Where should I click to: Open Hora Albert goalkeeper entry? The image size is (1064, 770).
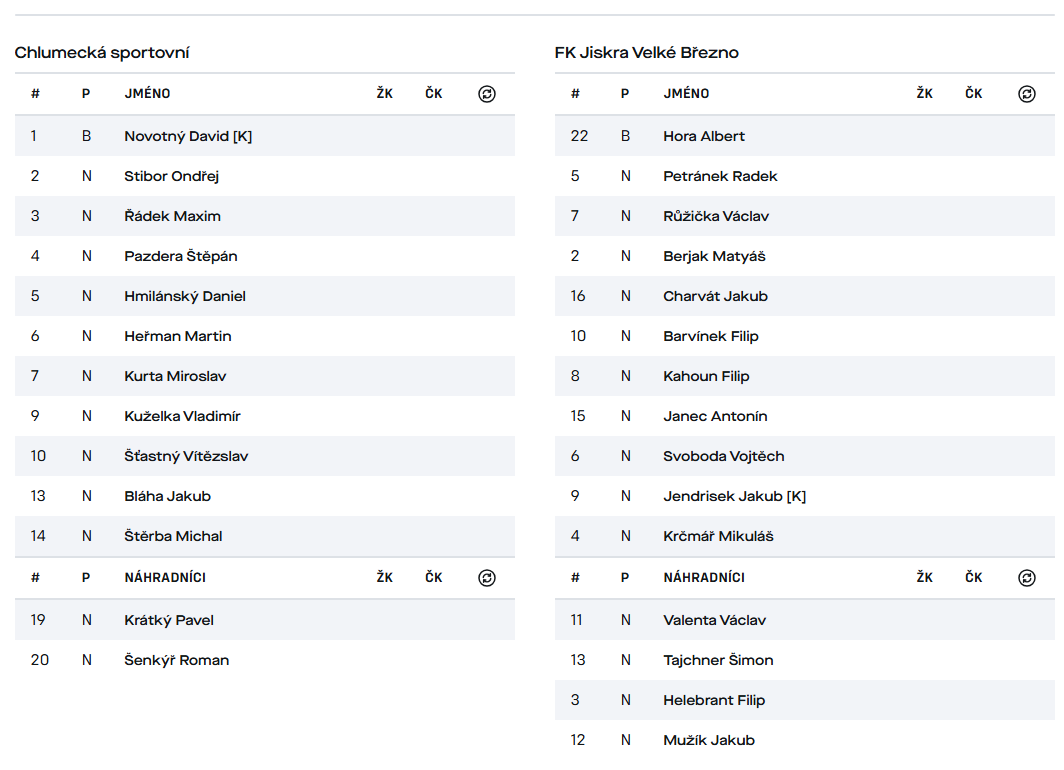704,136
